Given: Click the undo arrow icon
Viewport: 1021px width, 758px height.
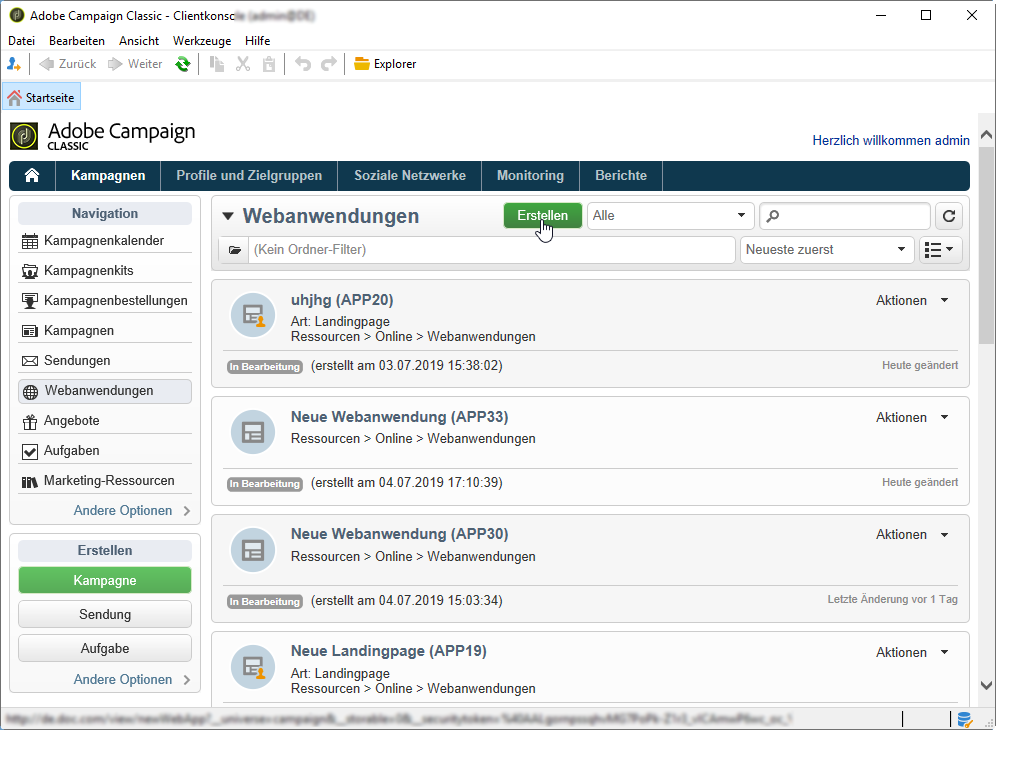Looking at the screenshot, I should click(303, 64).
